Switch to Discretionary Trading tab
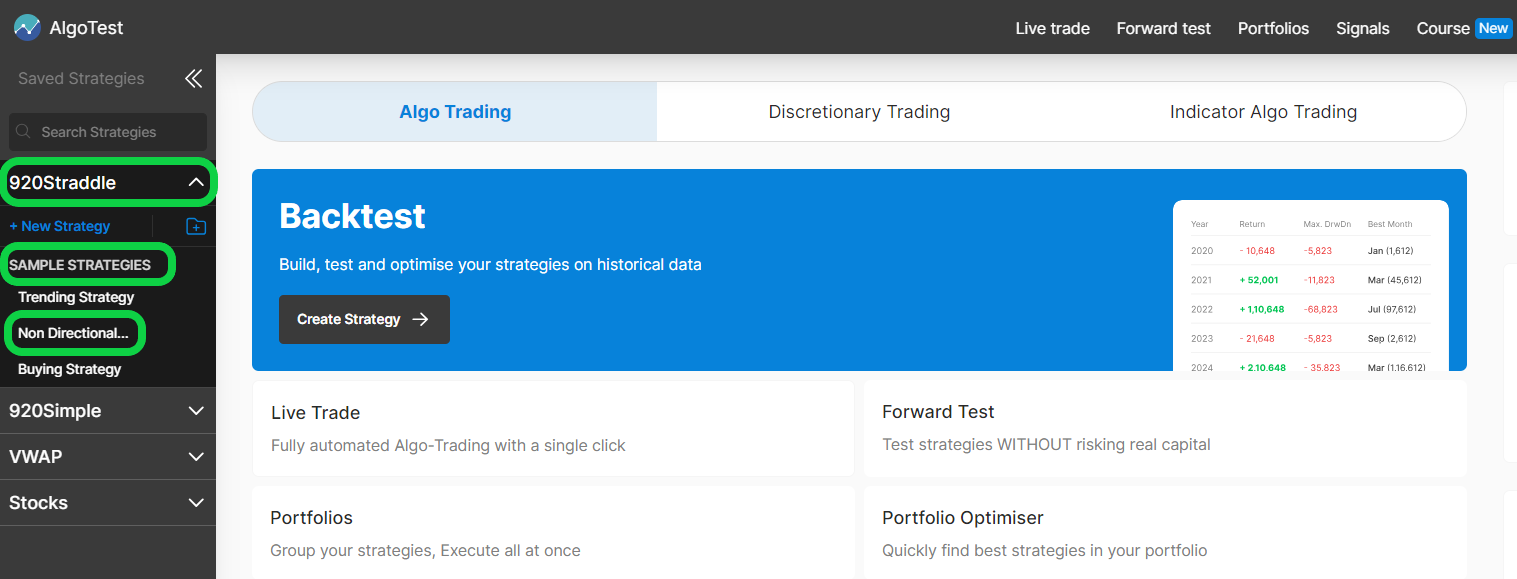 tap(859, 112)
